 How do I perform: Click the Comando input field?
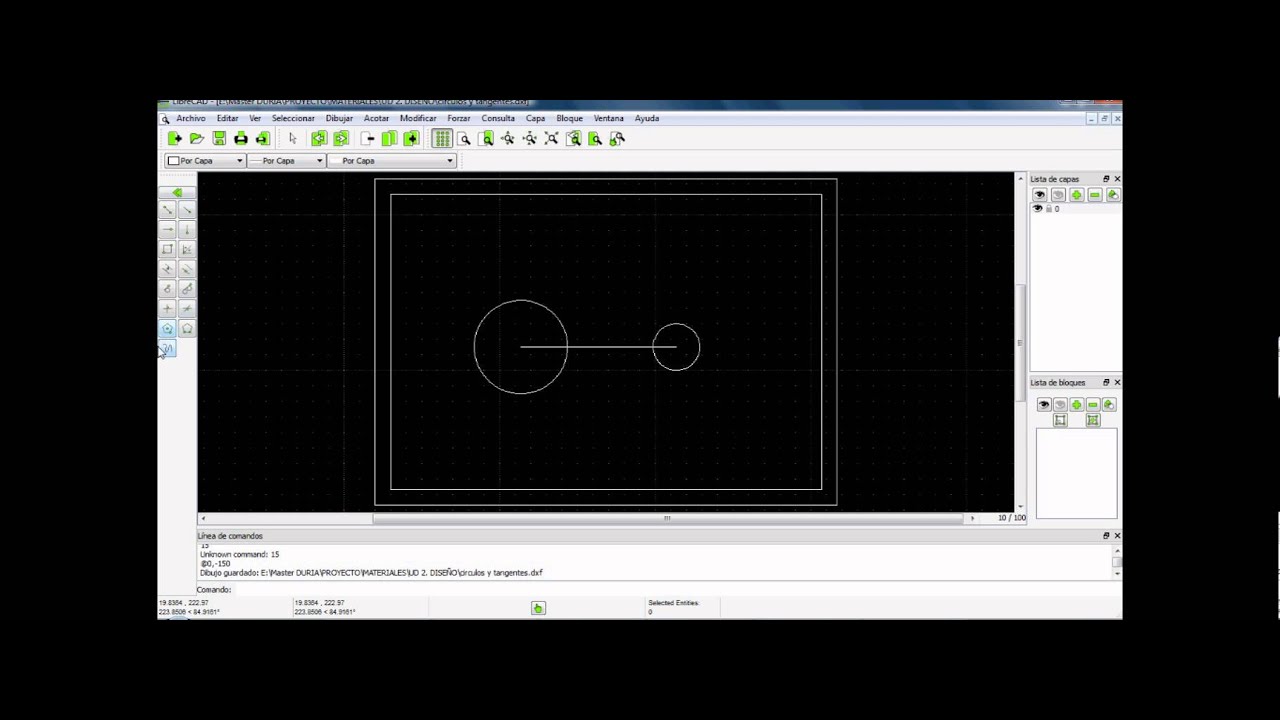tap(675, 589)
